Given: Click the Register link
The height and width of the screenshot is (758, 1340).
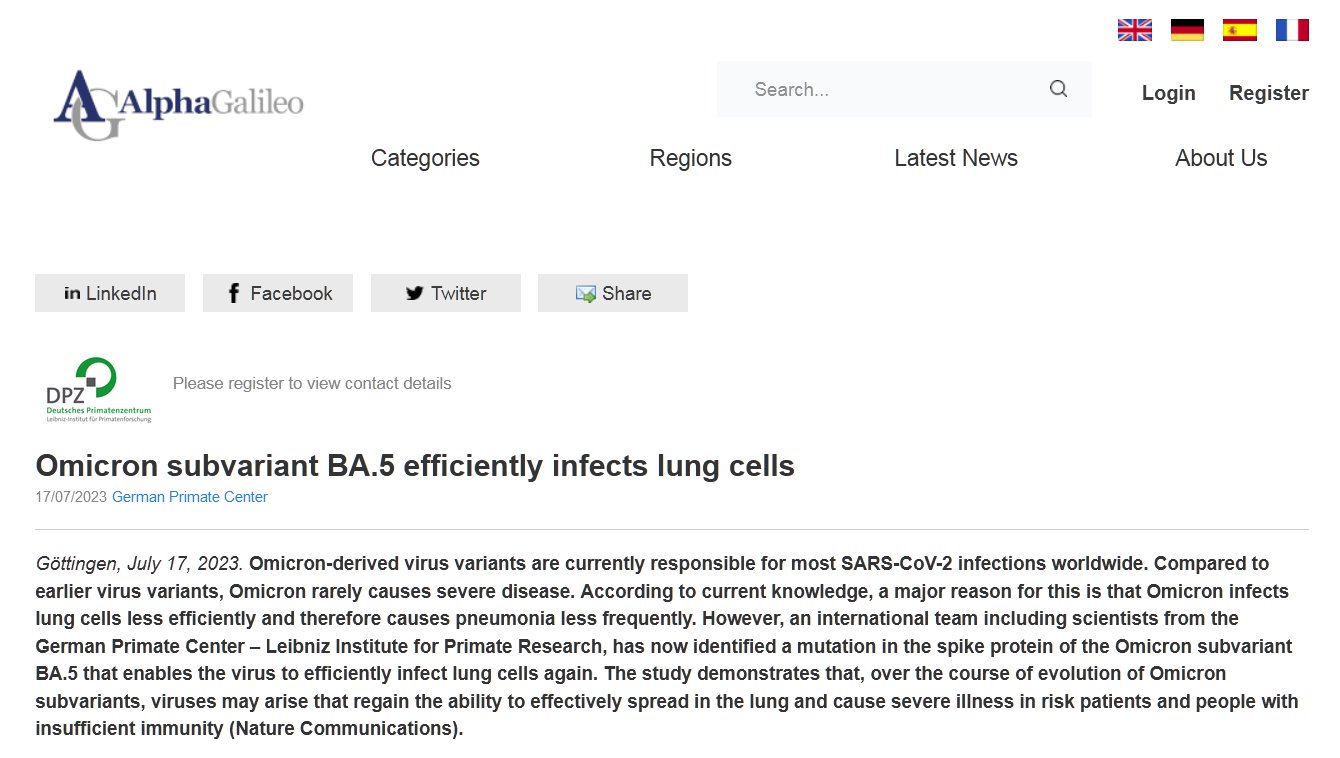Looking at the screenshot, I should click(1268, 93).
